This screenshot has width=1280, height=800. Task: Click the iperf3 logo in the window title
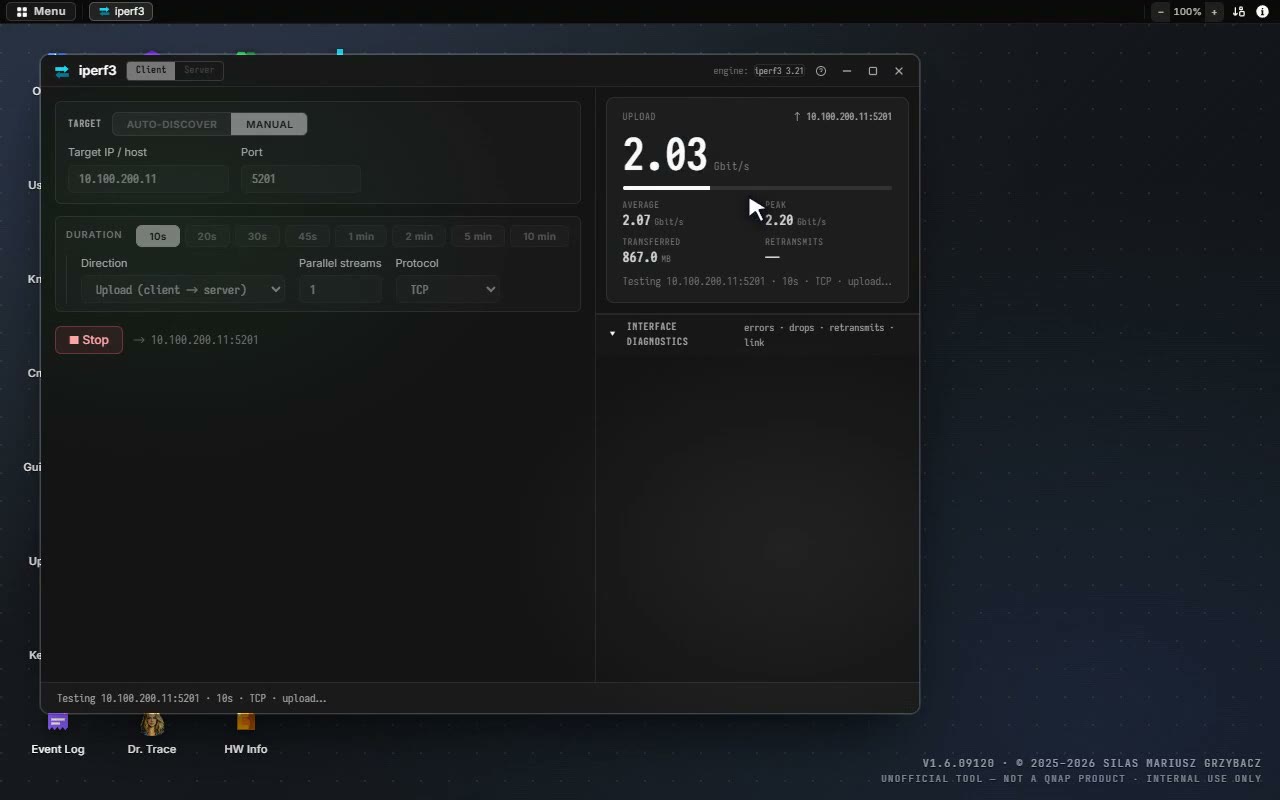pyautogui.click(x=62, y=71)
